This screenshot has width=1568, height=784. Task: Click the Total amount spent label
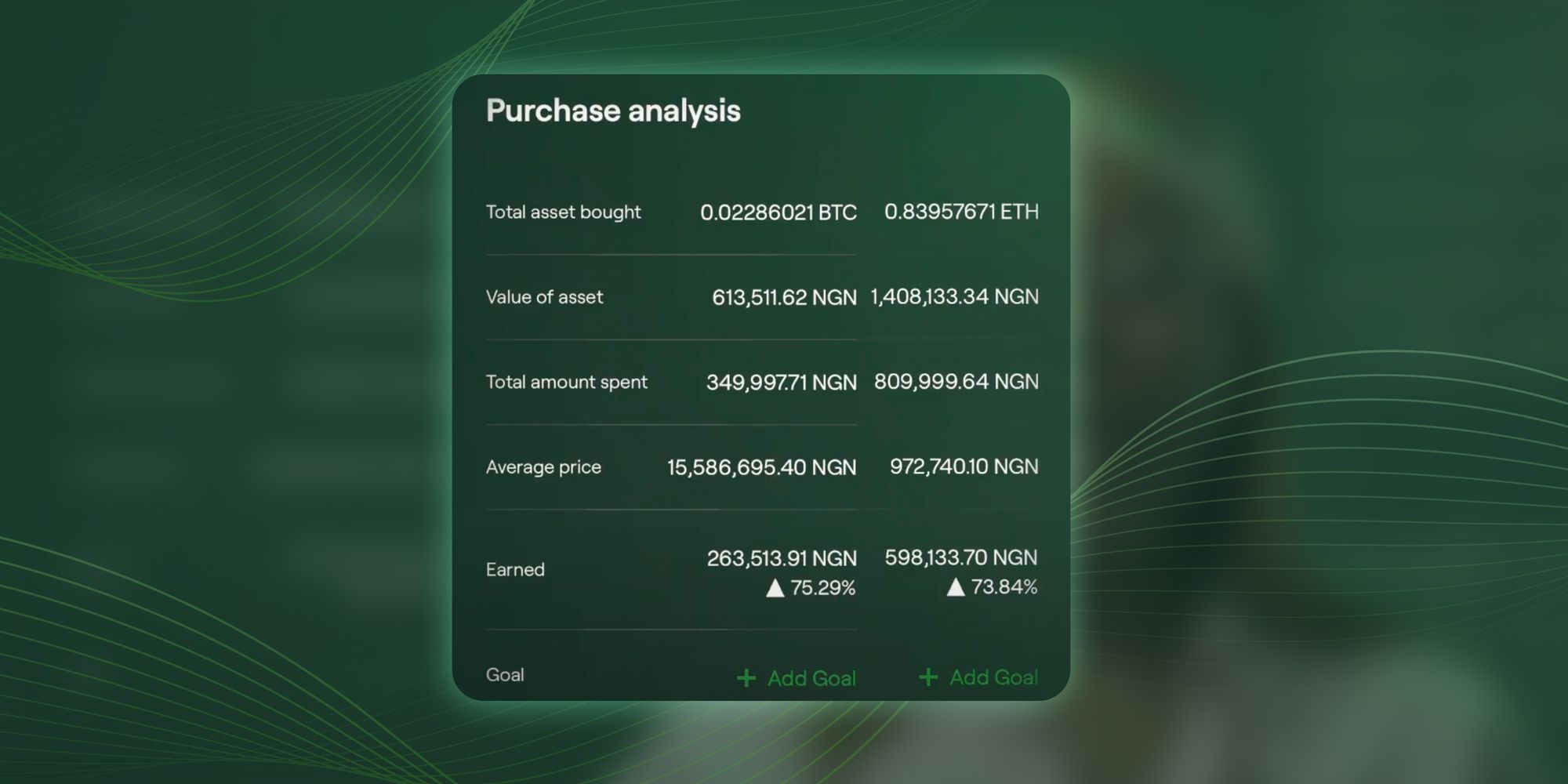pyautogui.click(x=567, y=382)
